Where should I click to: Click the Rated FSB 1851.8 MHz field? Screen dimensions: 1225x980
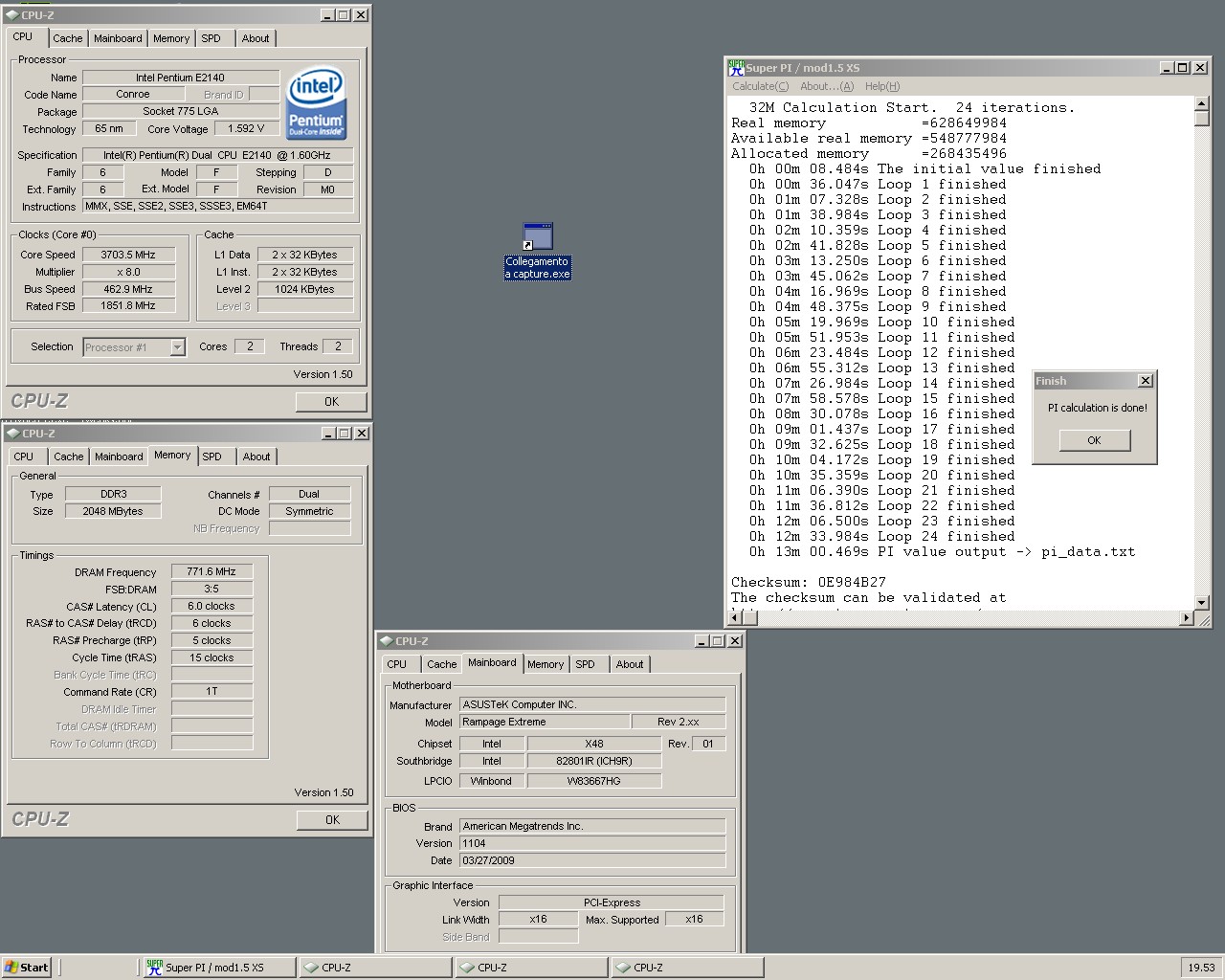[128, 305]
